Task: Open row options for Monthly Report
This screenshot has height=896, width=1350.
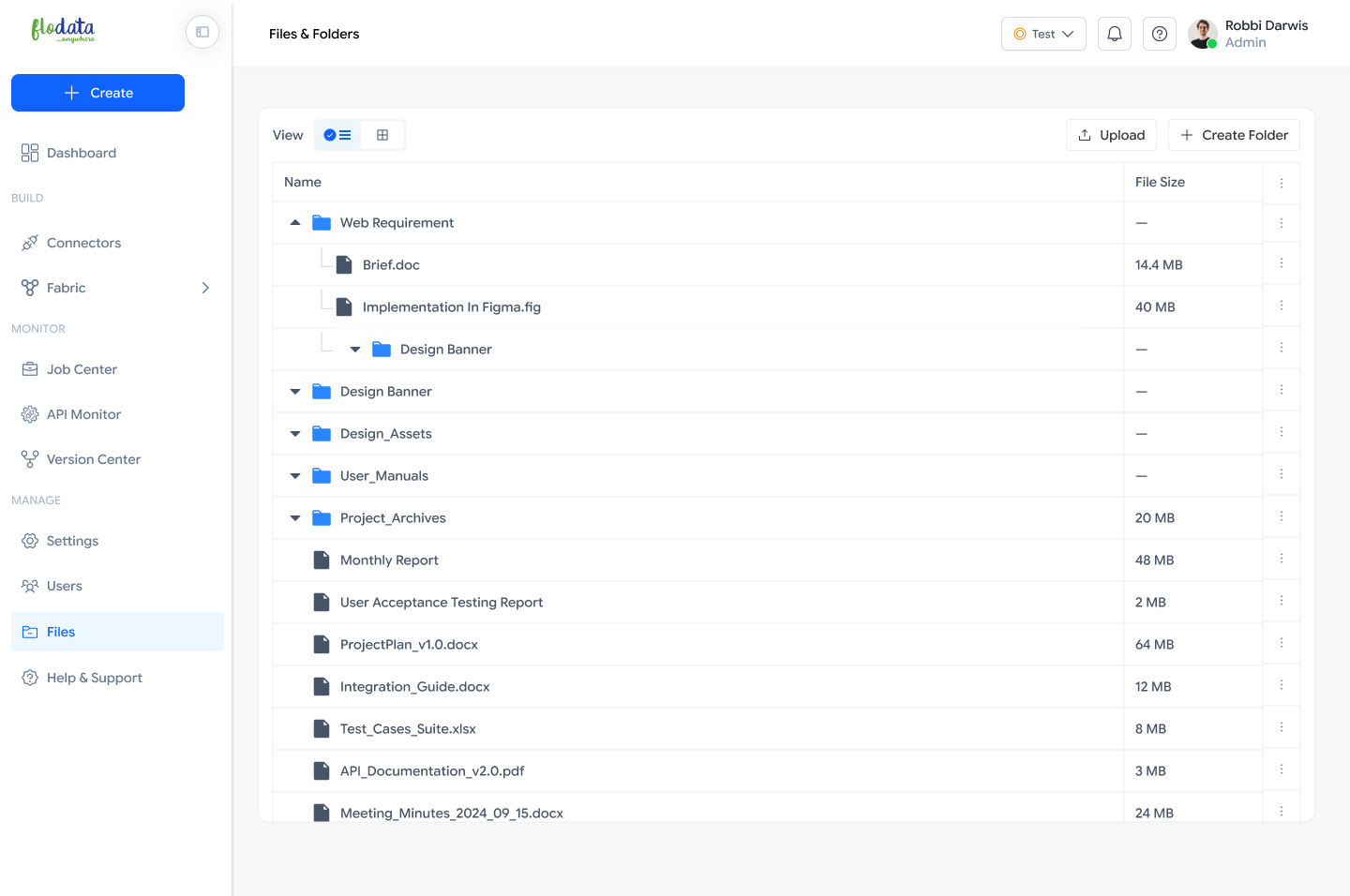Action: [1281, 560]
